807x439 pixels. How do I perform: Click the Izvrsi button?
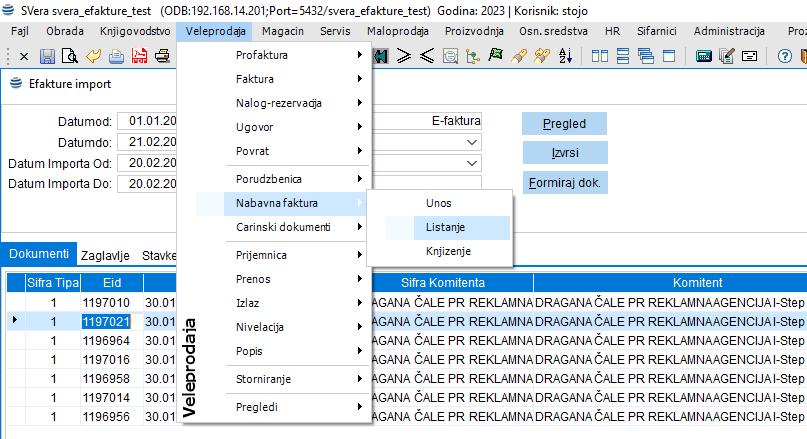[563, 153]
